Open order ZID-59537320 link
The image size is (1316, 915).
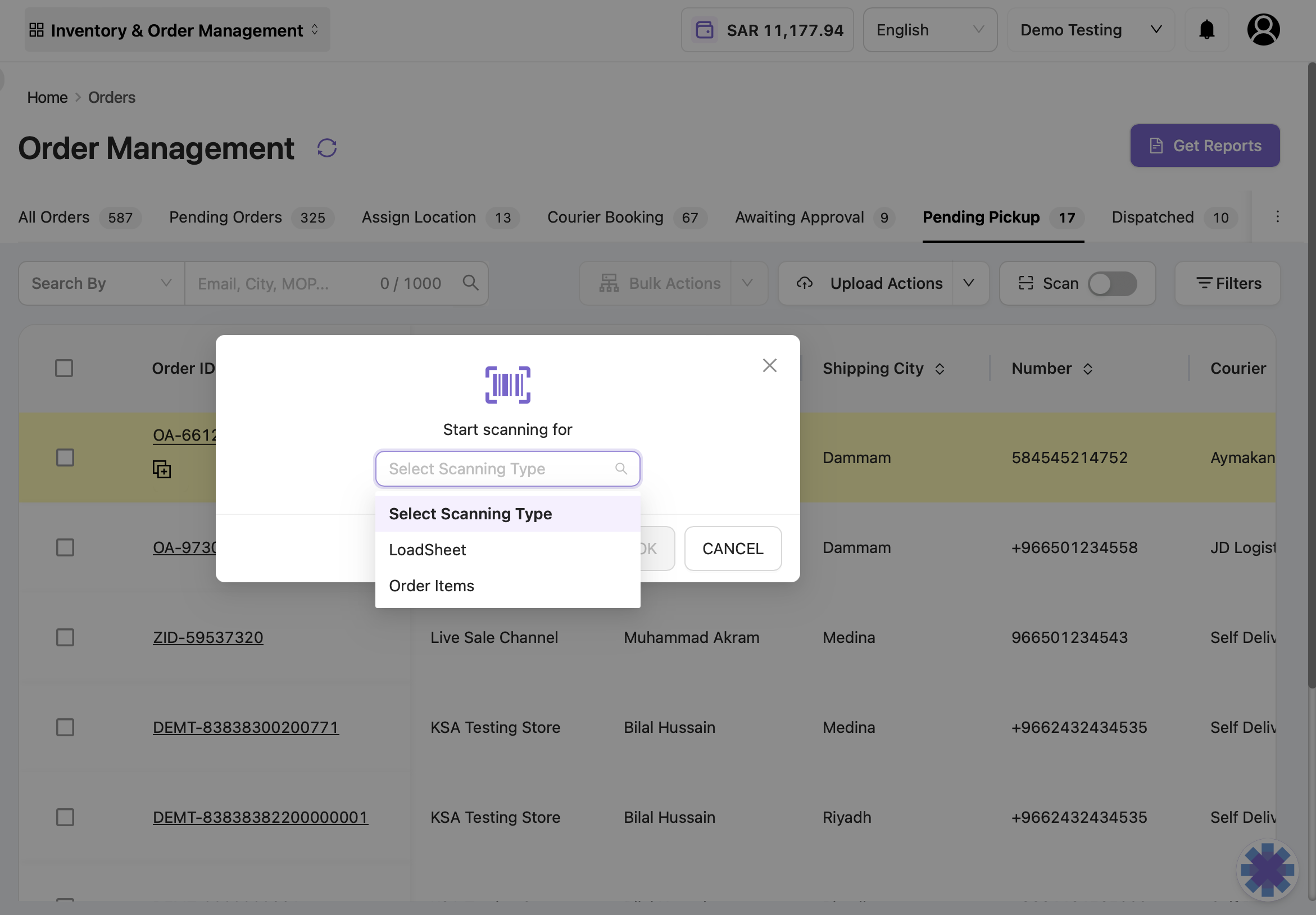tap(207, 637)
